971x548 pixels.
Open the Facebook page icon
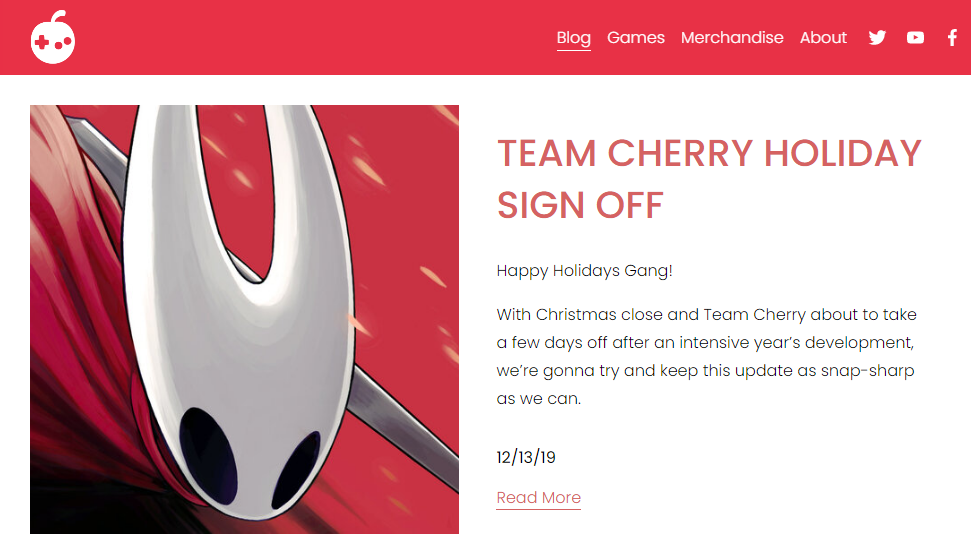952,38
